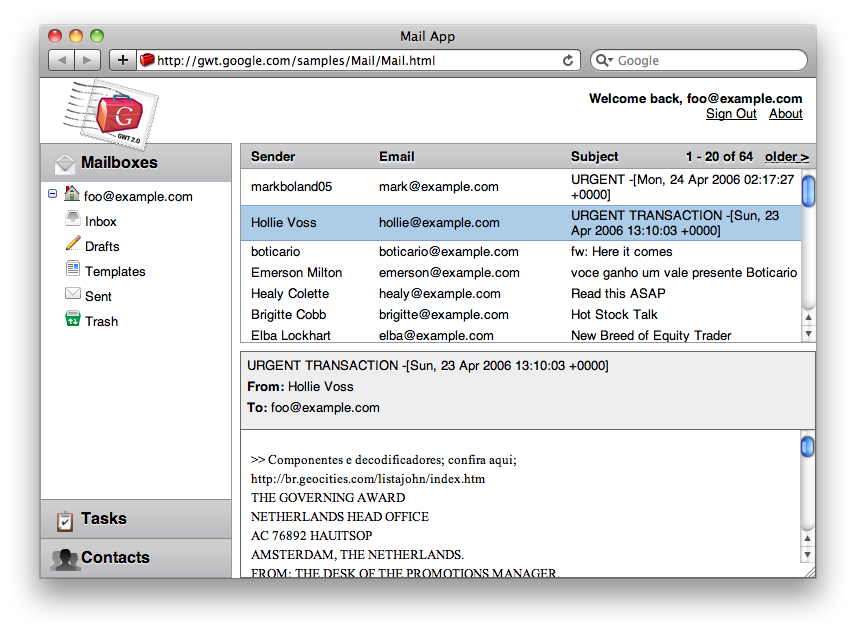This screenshot has height=633, width=856.
Task: Click the browser reload button
Action: (568, 60)
